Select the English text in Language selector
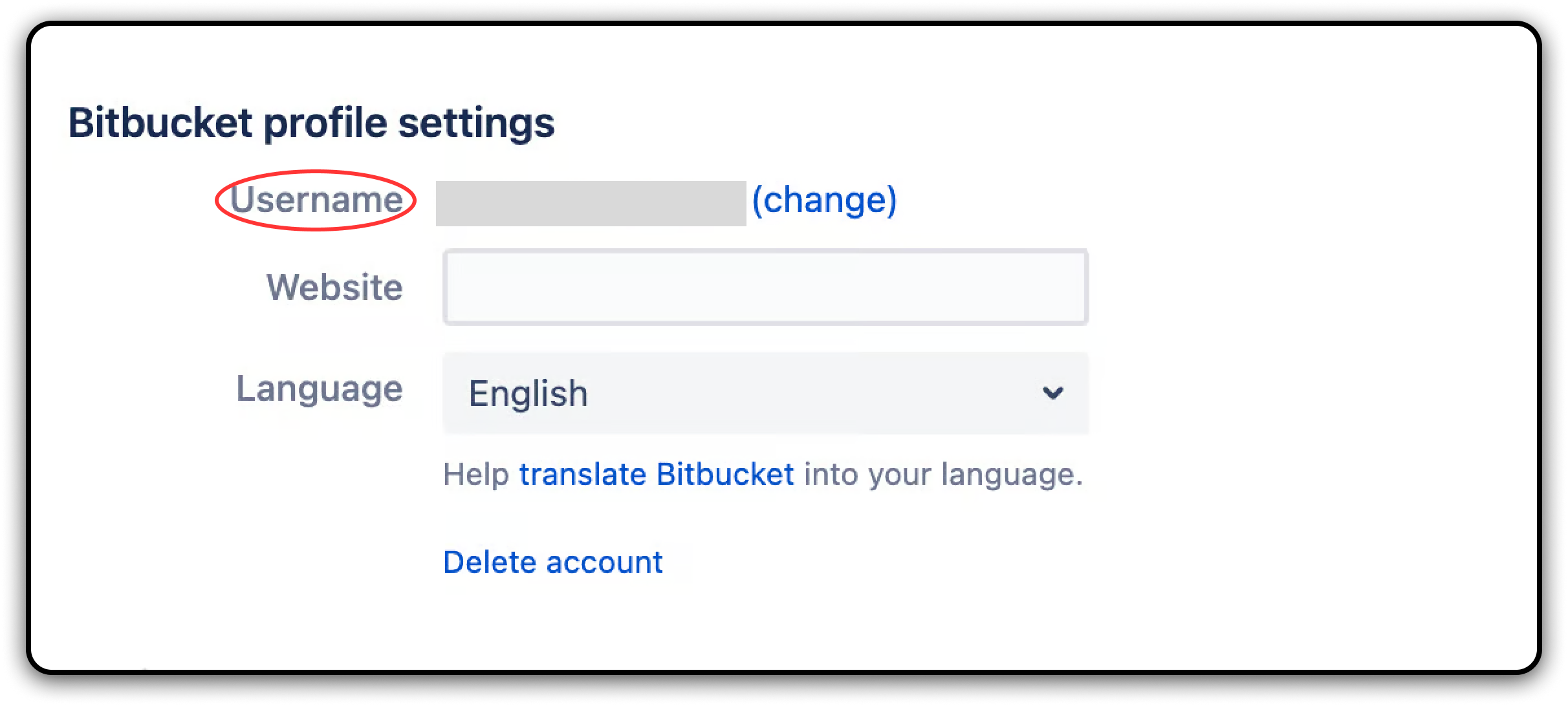 tap(528, 394)
